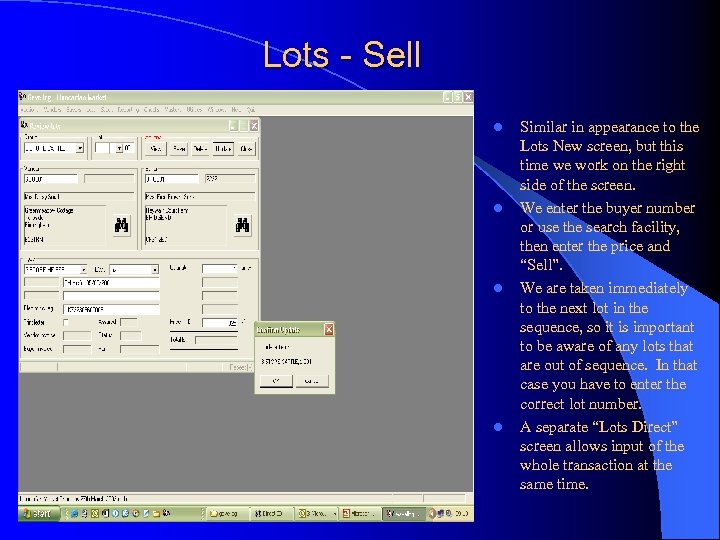The image size is (720, 540).
Task: Minimize the main Gavelog application window
Action: click(x=448, y=97)
